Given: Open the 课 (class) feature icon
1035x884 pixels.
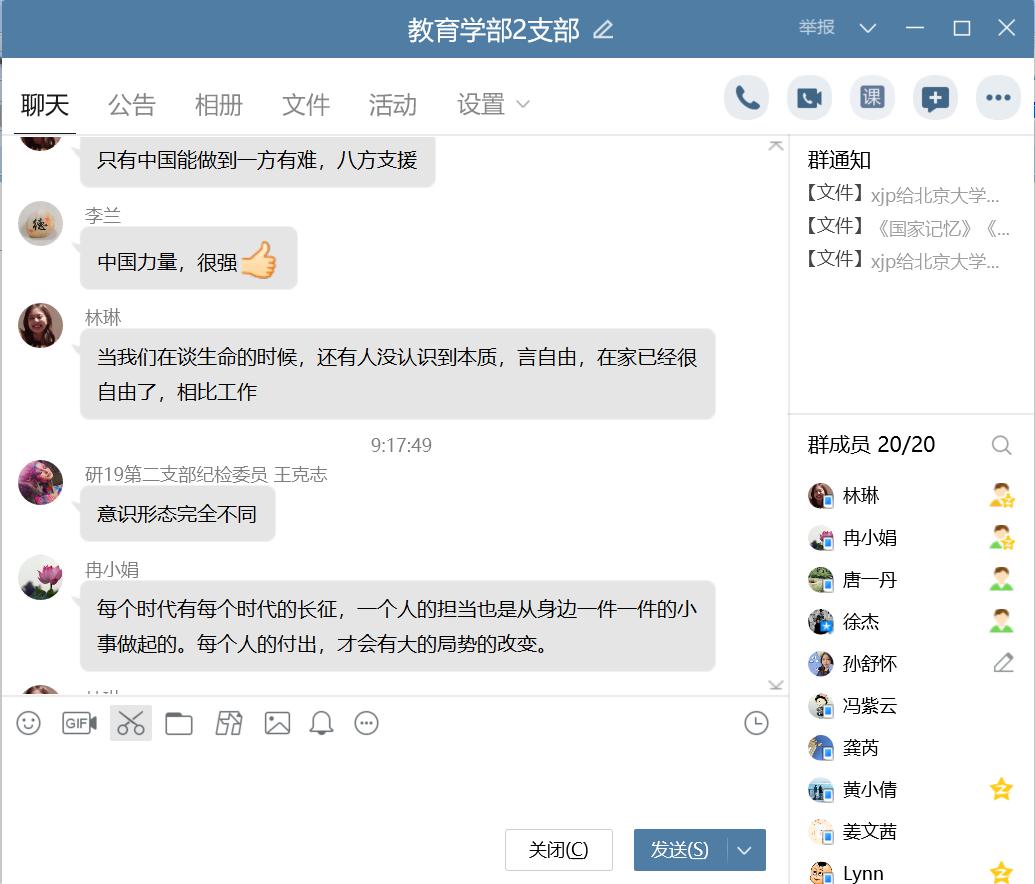Looking at the screenshot, I should tap(872, 97).
